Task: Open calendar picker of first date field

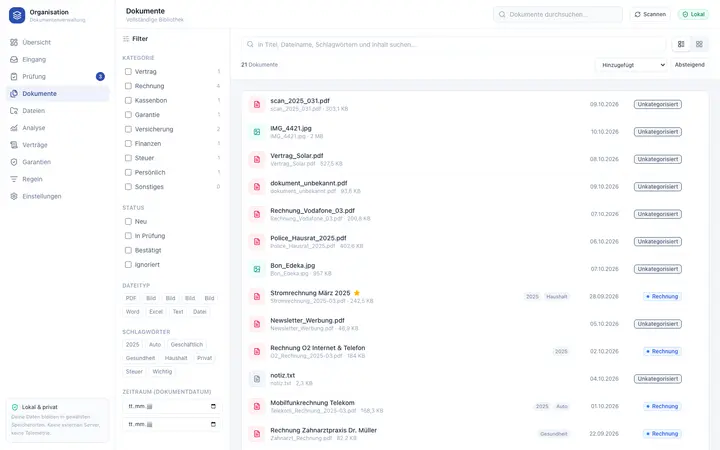Action: [213, 406]
